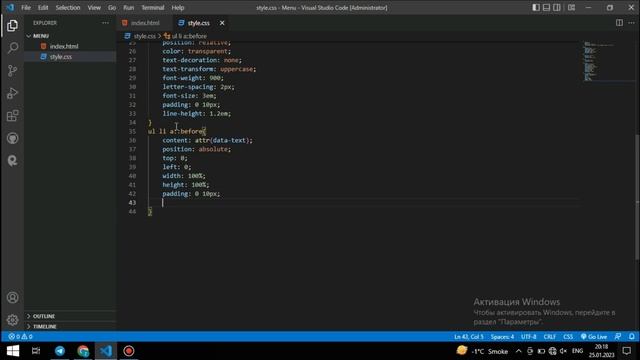Place cursor on 'position: absolute;' line

196,149
